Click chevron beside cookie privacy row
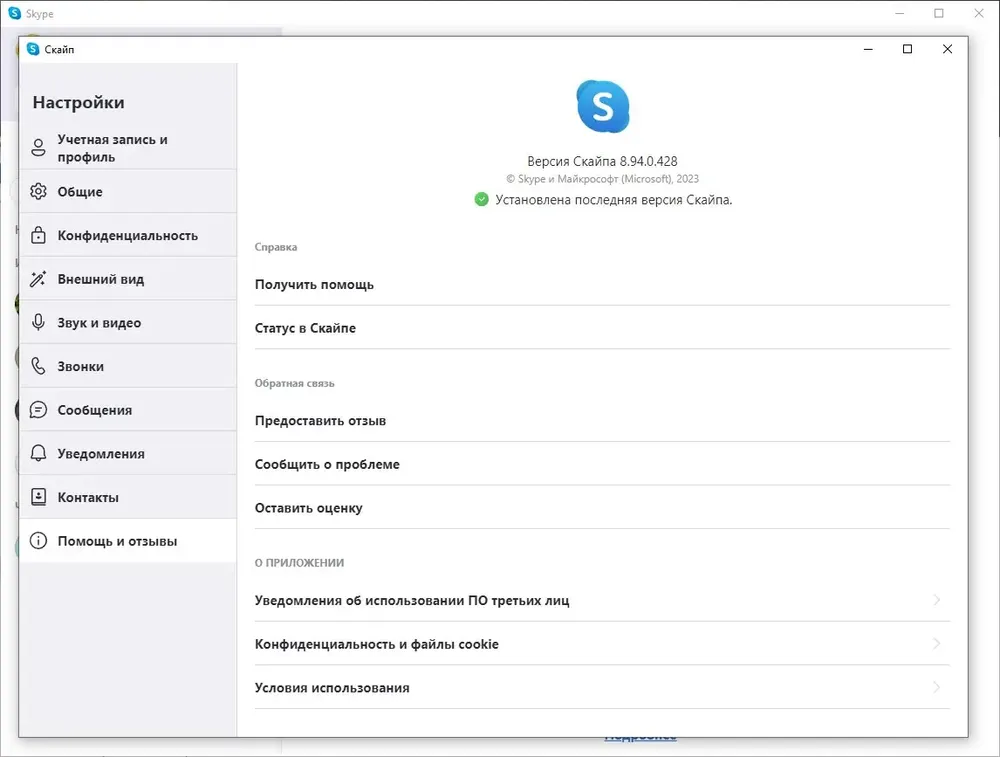This screenshot has width=1000, height=757. pyautogui.click(x=936, y=643)
